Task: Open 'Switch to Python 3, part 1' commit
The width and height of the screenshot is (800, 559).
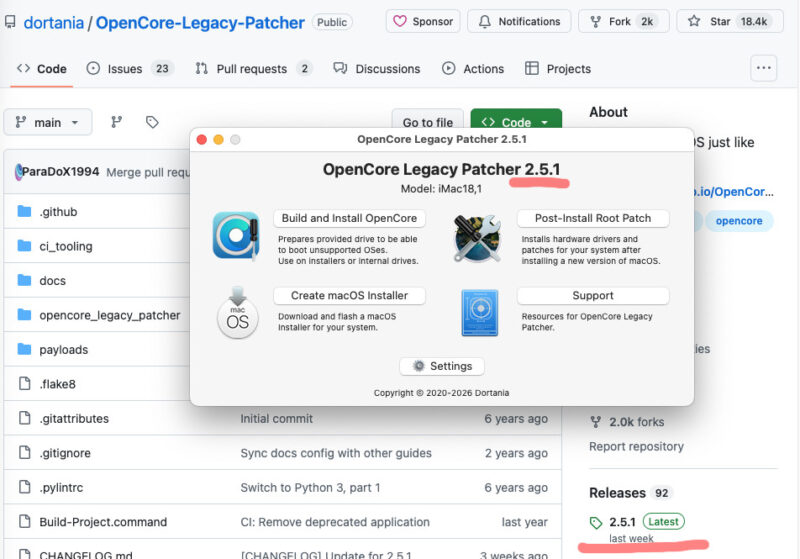Action: pyautogui.click(x=310, y=488)
